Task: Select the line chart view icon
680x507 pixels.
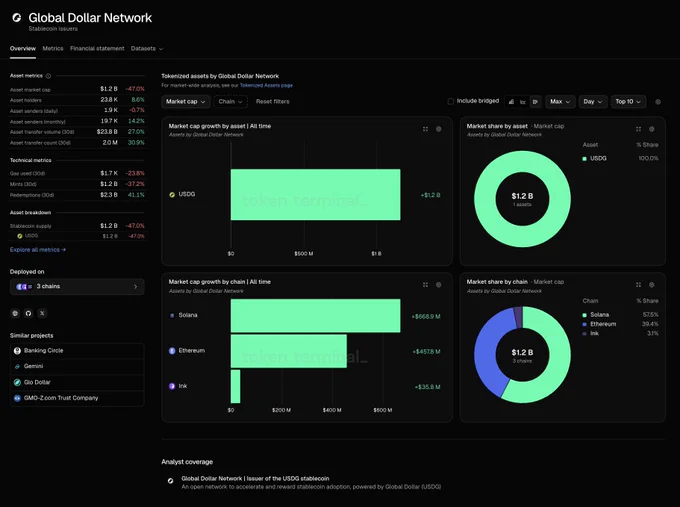Action: [523, 101]
